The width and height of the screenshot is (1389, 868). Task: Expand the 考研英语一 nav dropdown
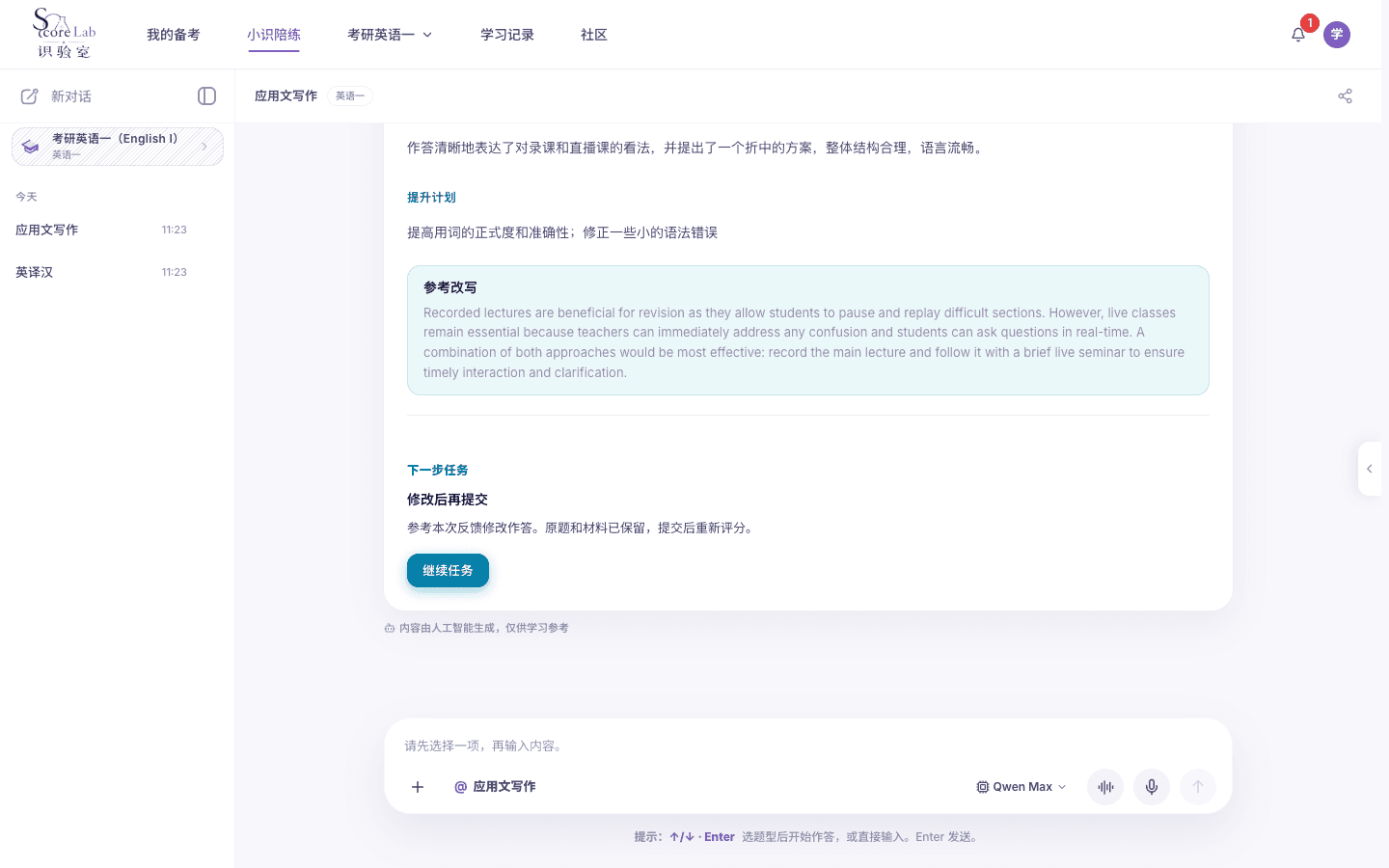tap(390, 35)
